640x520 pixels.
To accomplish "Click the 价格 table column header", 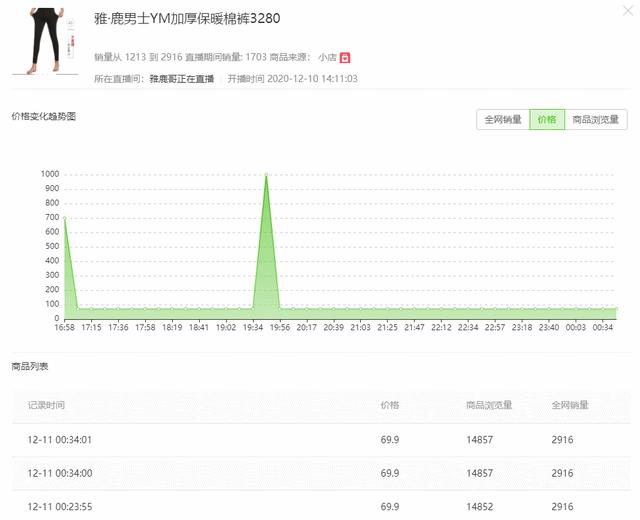I will 390,405.
